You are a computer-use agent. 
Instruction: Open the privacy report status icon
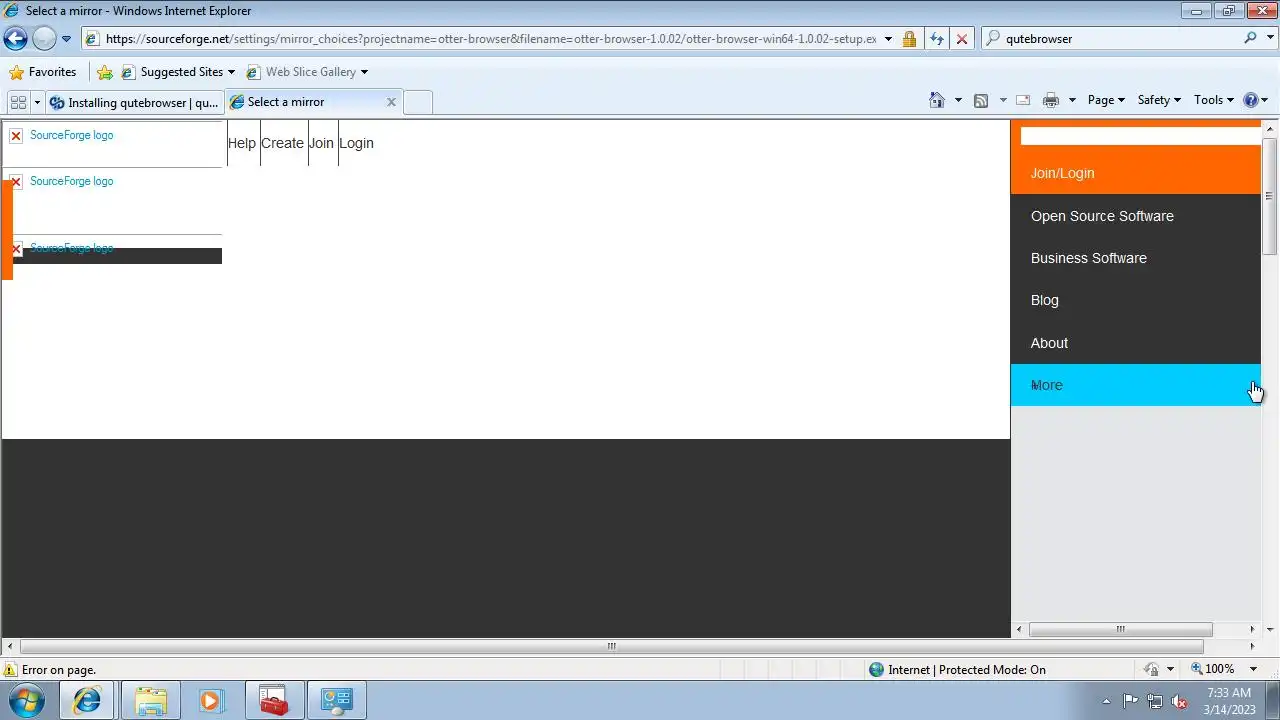click(1152, 669)
